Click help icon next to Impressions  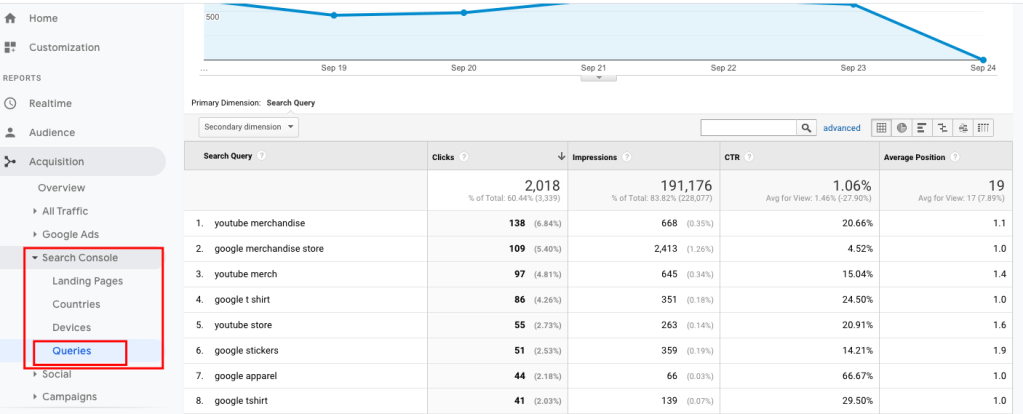(627, 157)
